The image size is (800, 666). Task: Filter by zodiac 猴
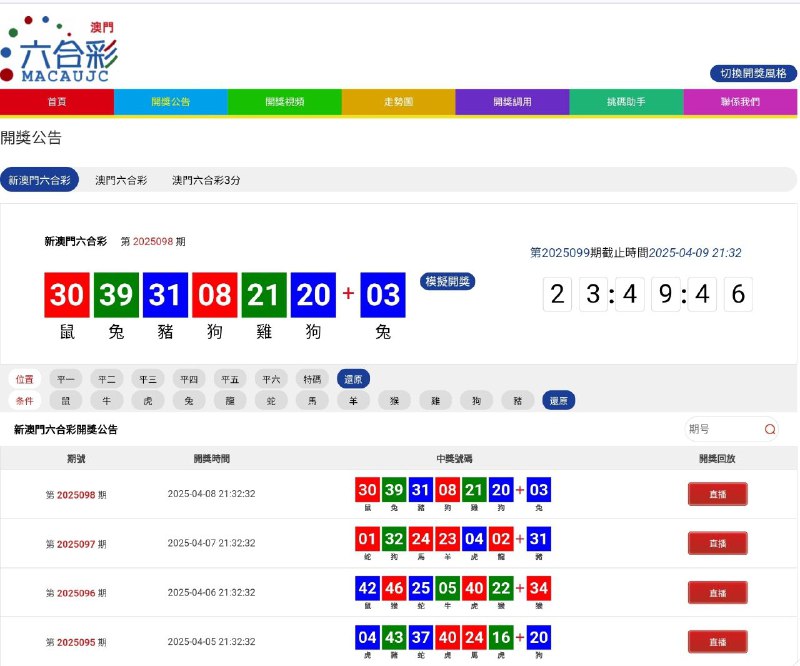tap(394, 401)
